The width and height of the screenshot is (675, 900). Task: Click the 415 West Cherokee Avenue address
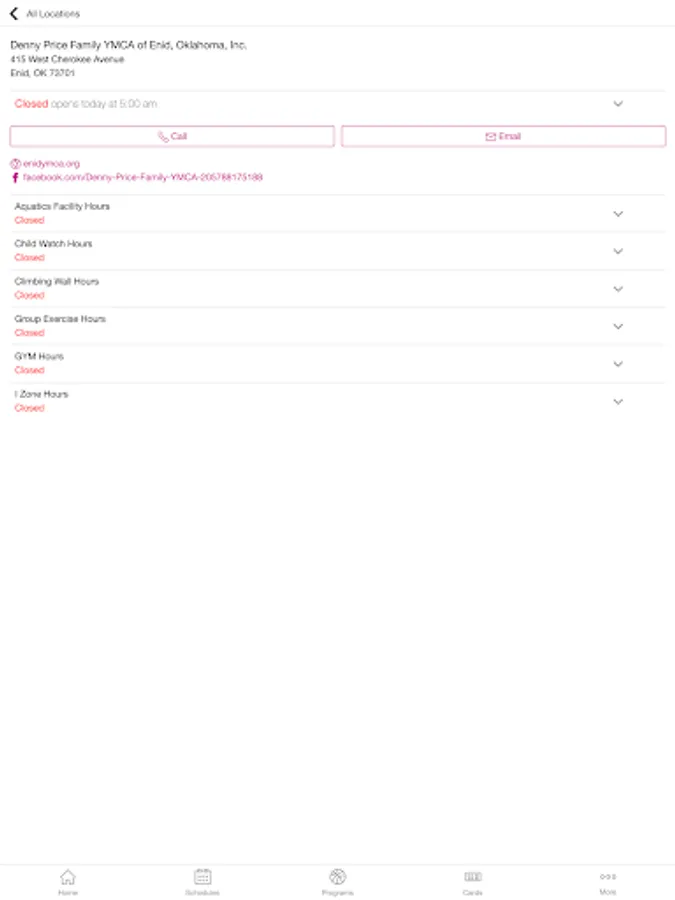[x=67, y=59]
